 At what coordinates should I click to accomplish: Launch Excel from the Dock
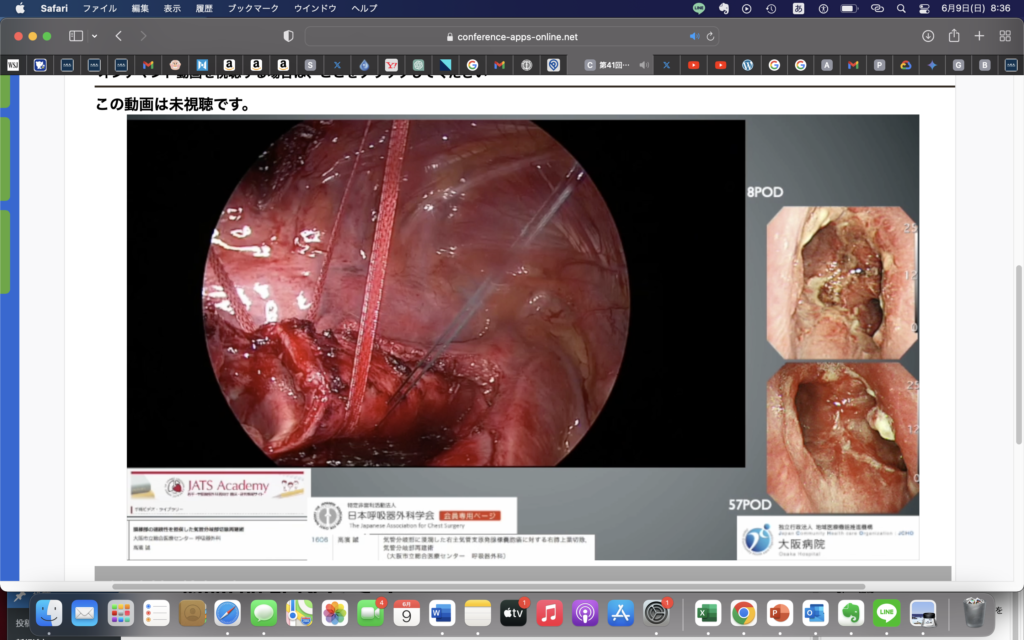[x=708, y=612]
